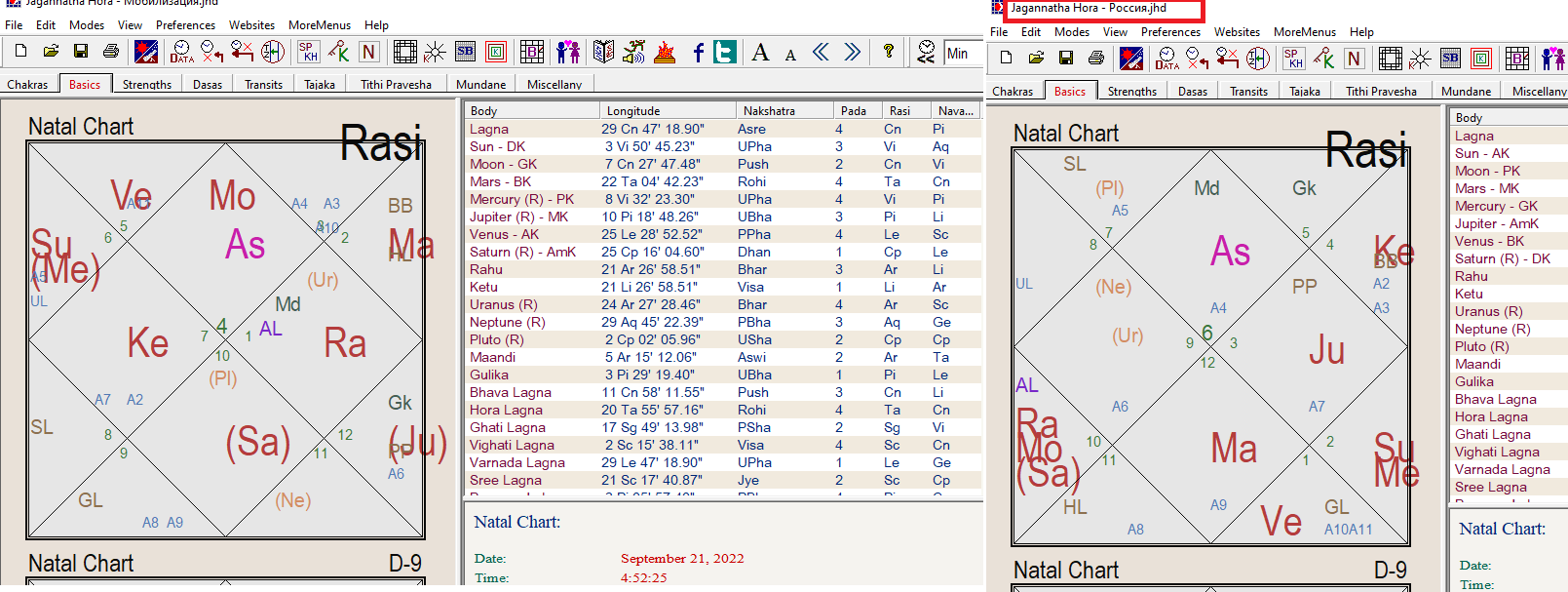Viewport: 1568px width, 592px height.
Task: Click Open file icon in left window toolbar
Action: coord(51,52)
